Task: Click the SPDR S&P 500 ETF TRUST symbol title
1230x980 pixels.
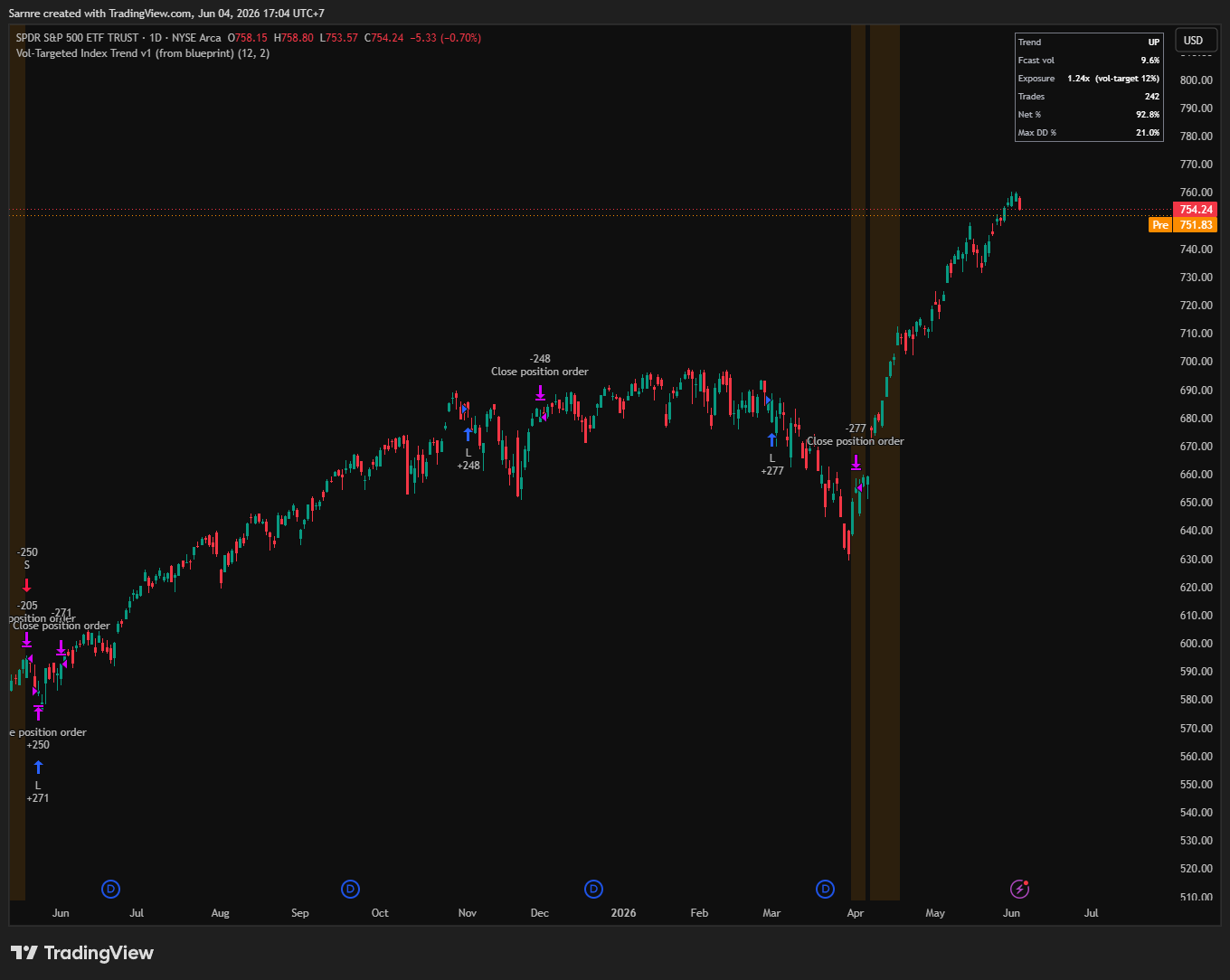Action: coord(78,38)
